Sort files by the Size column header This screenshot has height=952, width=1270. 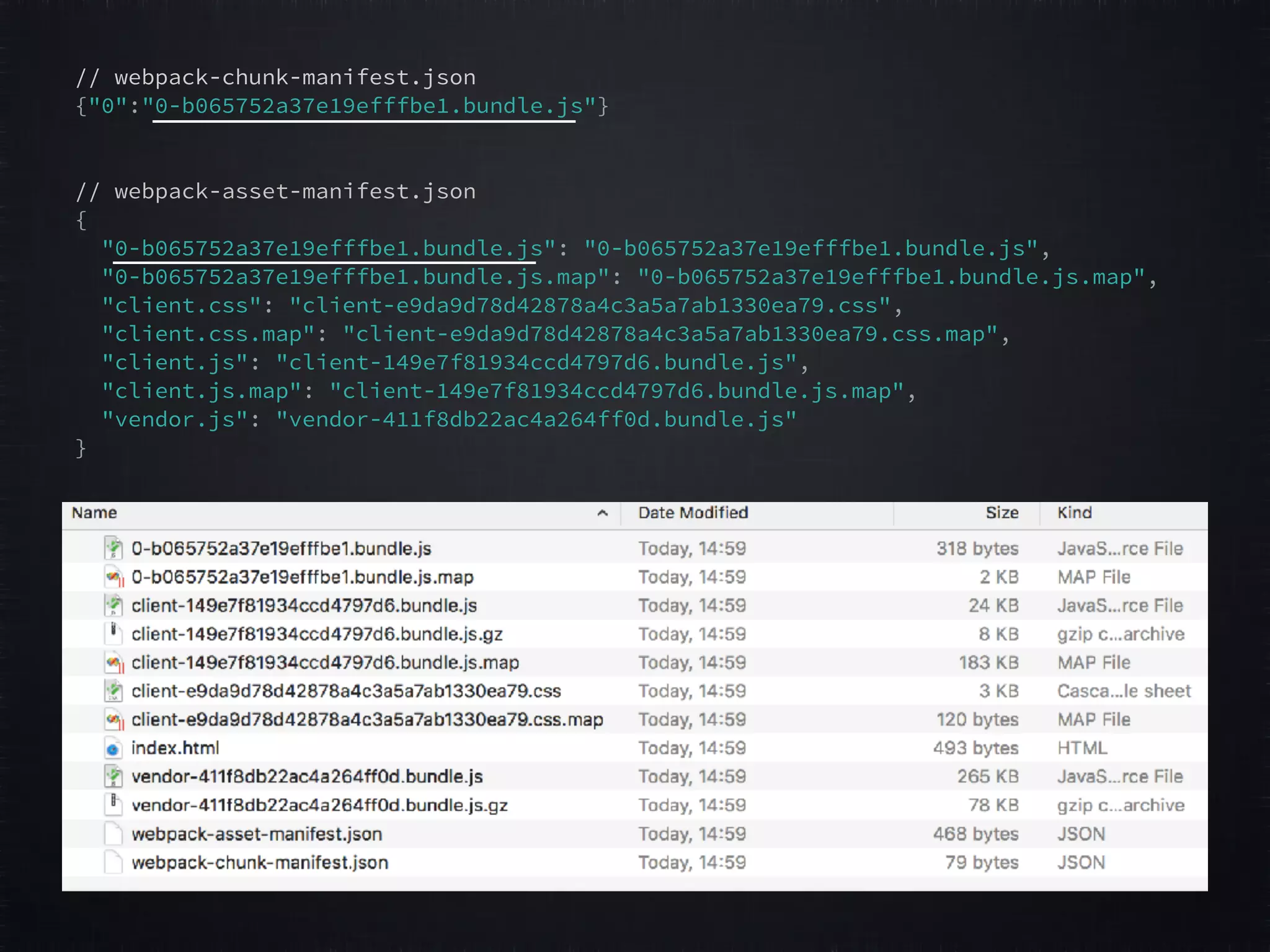pyautogui.click(x=1001, y=513)
